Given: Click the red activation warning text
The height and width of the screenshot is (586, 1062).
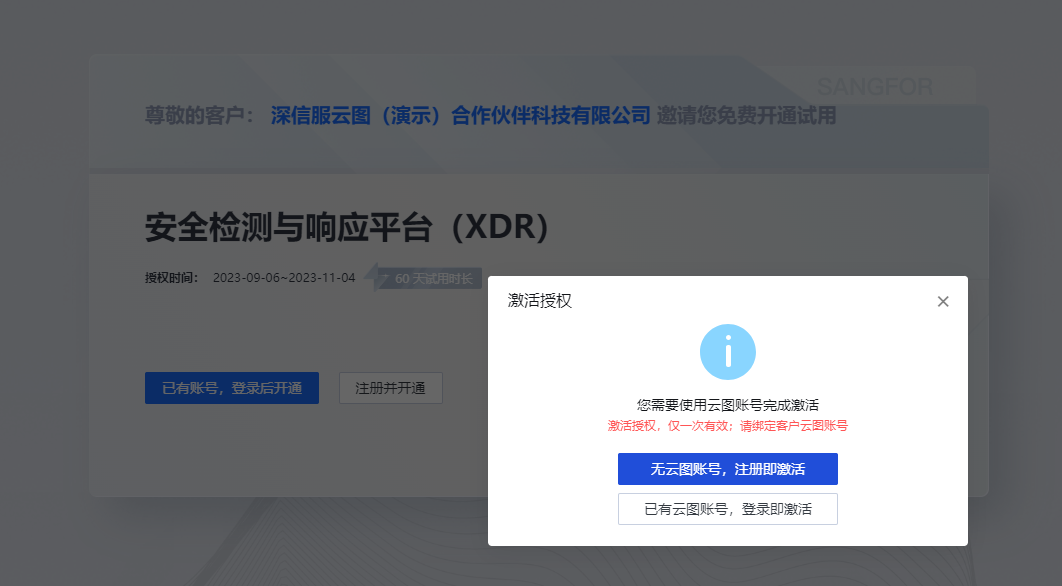Looking at the screenshot, I should click(x=727, y=425).
